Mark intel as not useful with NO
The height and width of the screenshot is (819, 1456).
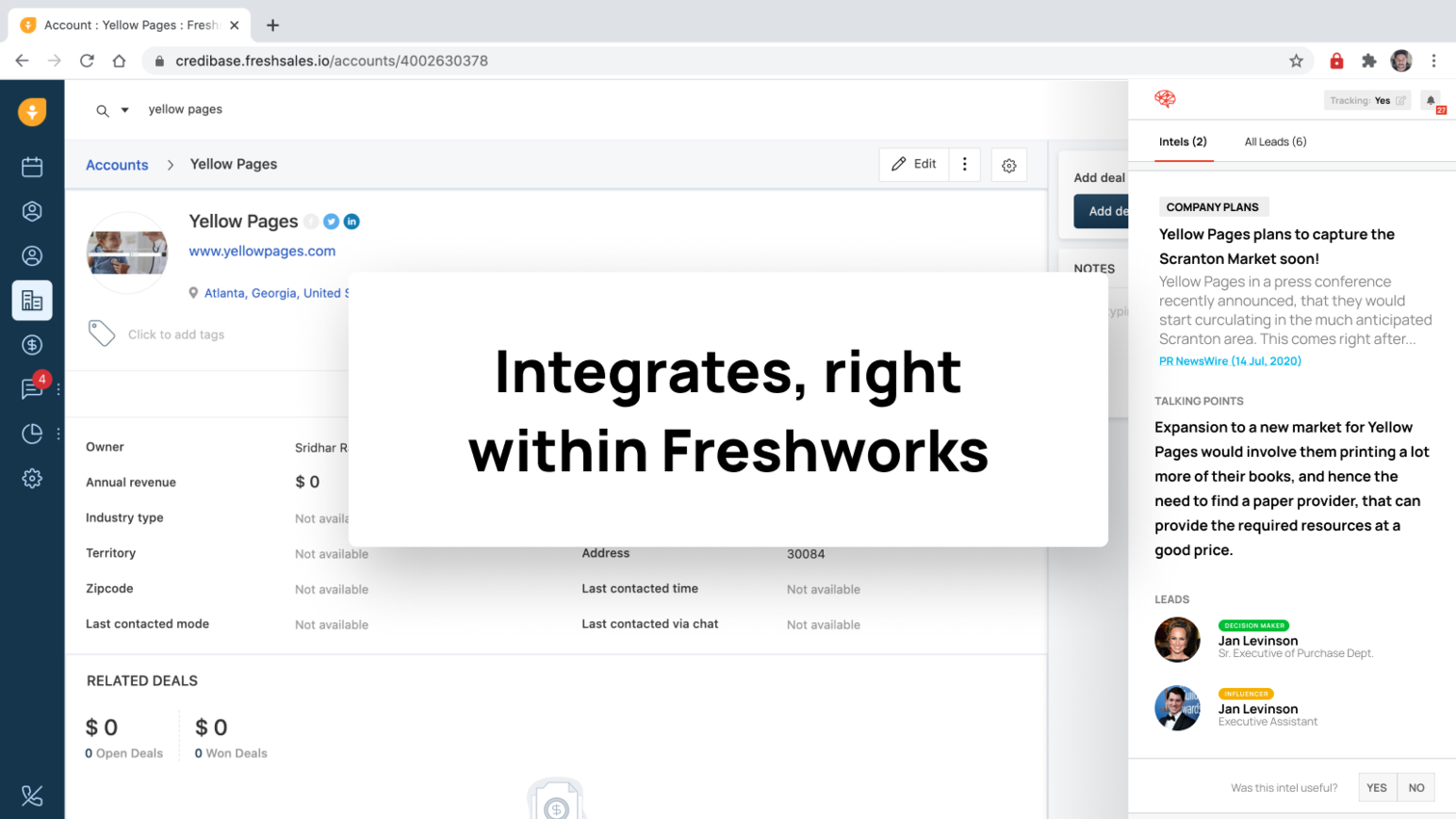tap(1416, 787)
